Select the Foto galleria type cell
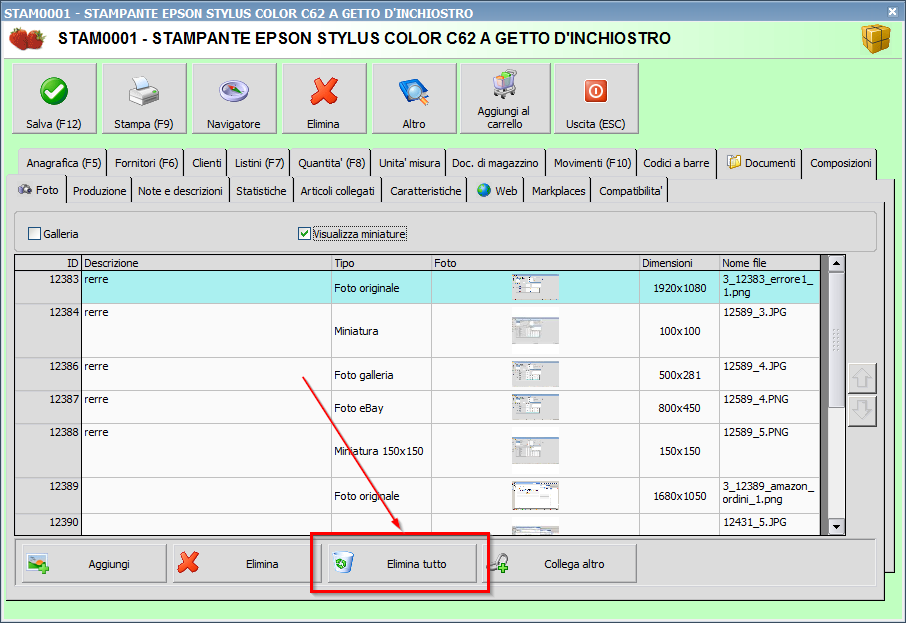906x623 pixels. coord(381,374)
